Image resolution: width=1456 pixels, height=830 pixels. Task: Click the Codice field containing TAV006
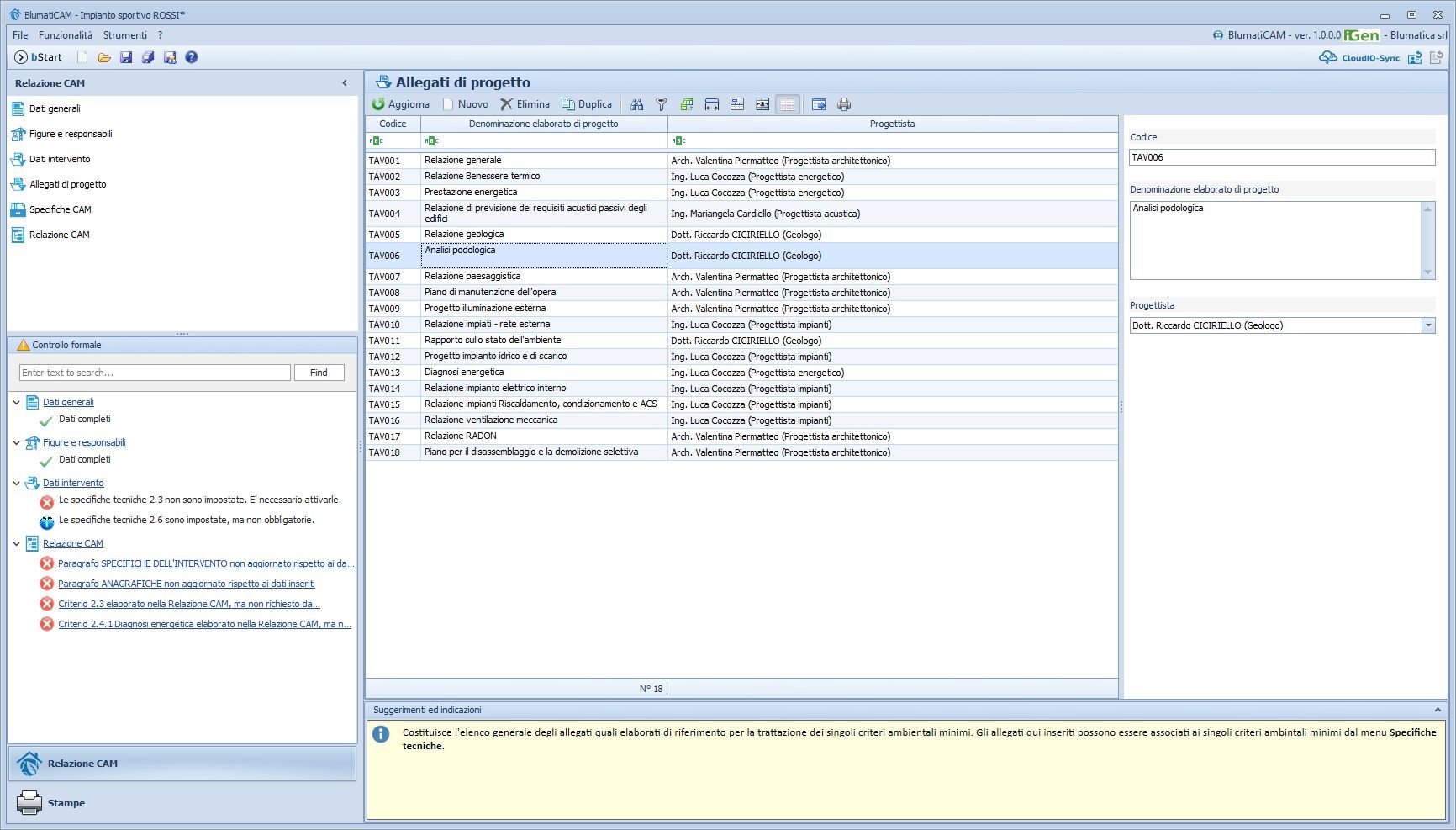pyautogui.click(x=1281, y=157)
